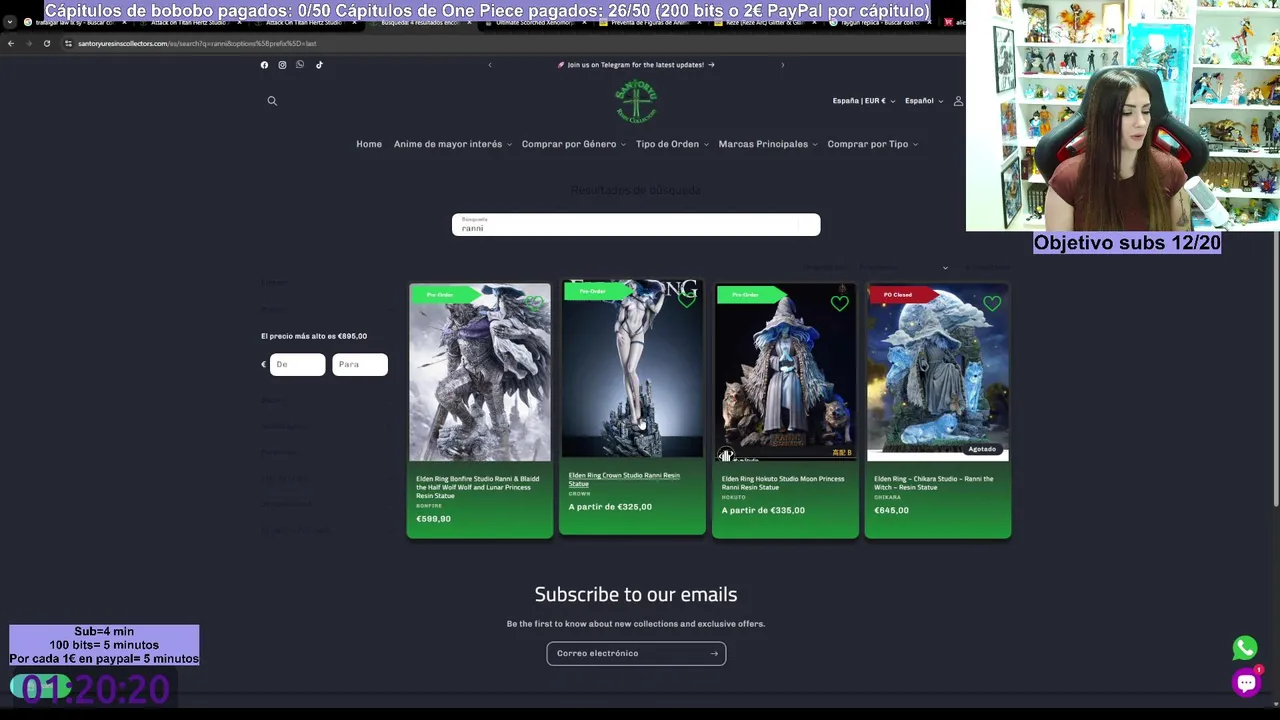Click the browser address bar URL
Image resolution: width=1280 pixels, height=720 pixels.
197,44
